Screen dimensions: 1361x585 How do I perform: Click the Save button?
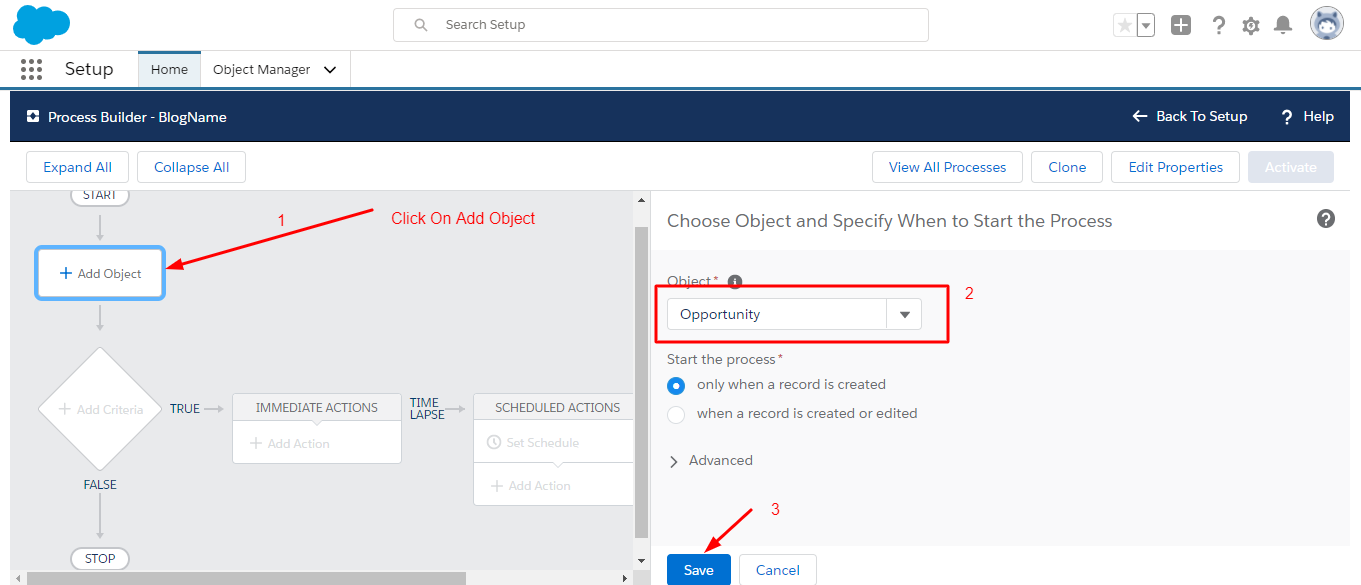pos(699,570)
